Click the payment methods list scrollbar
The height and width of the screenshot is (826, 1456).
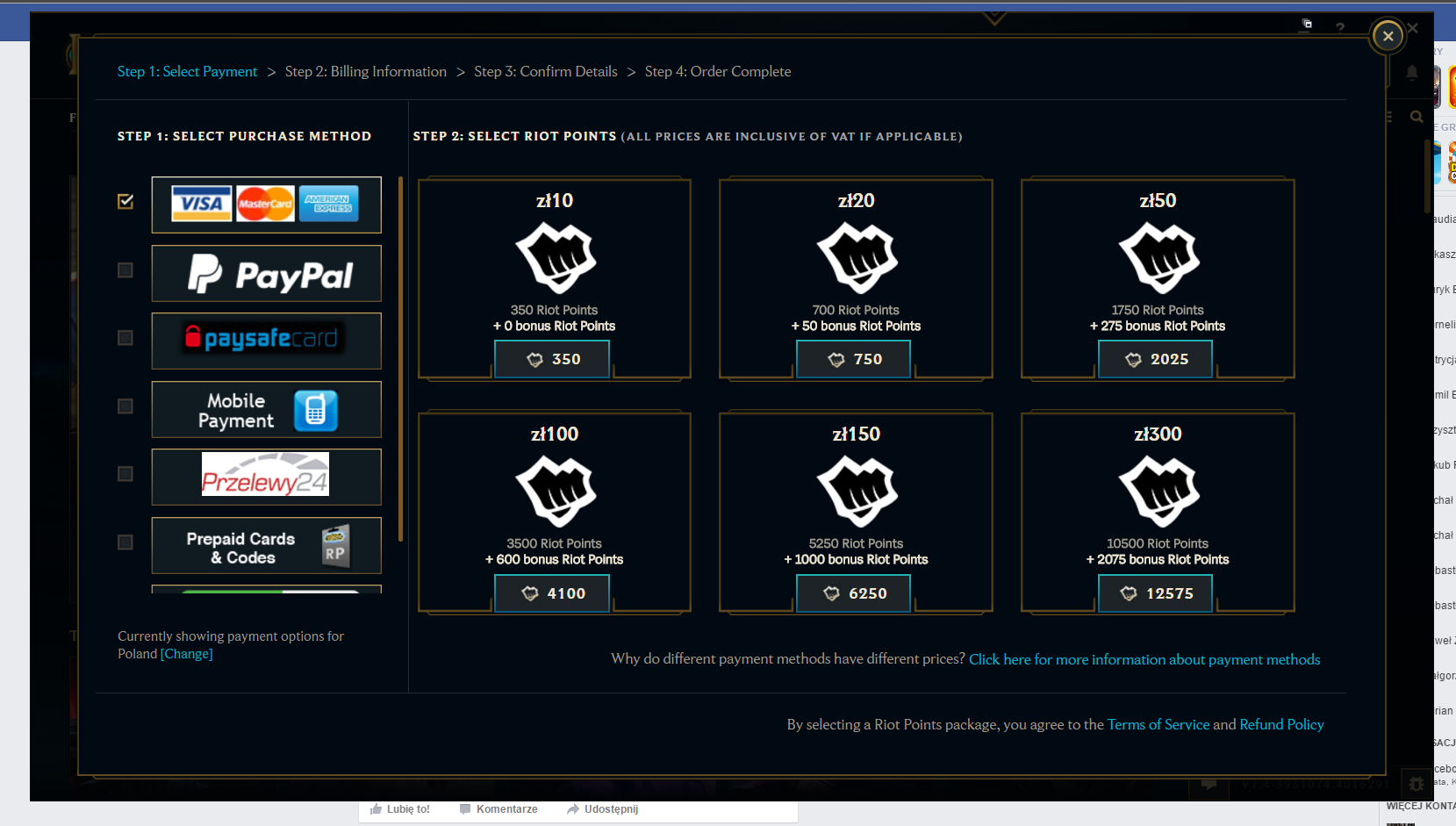(400, 358)
